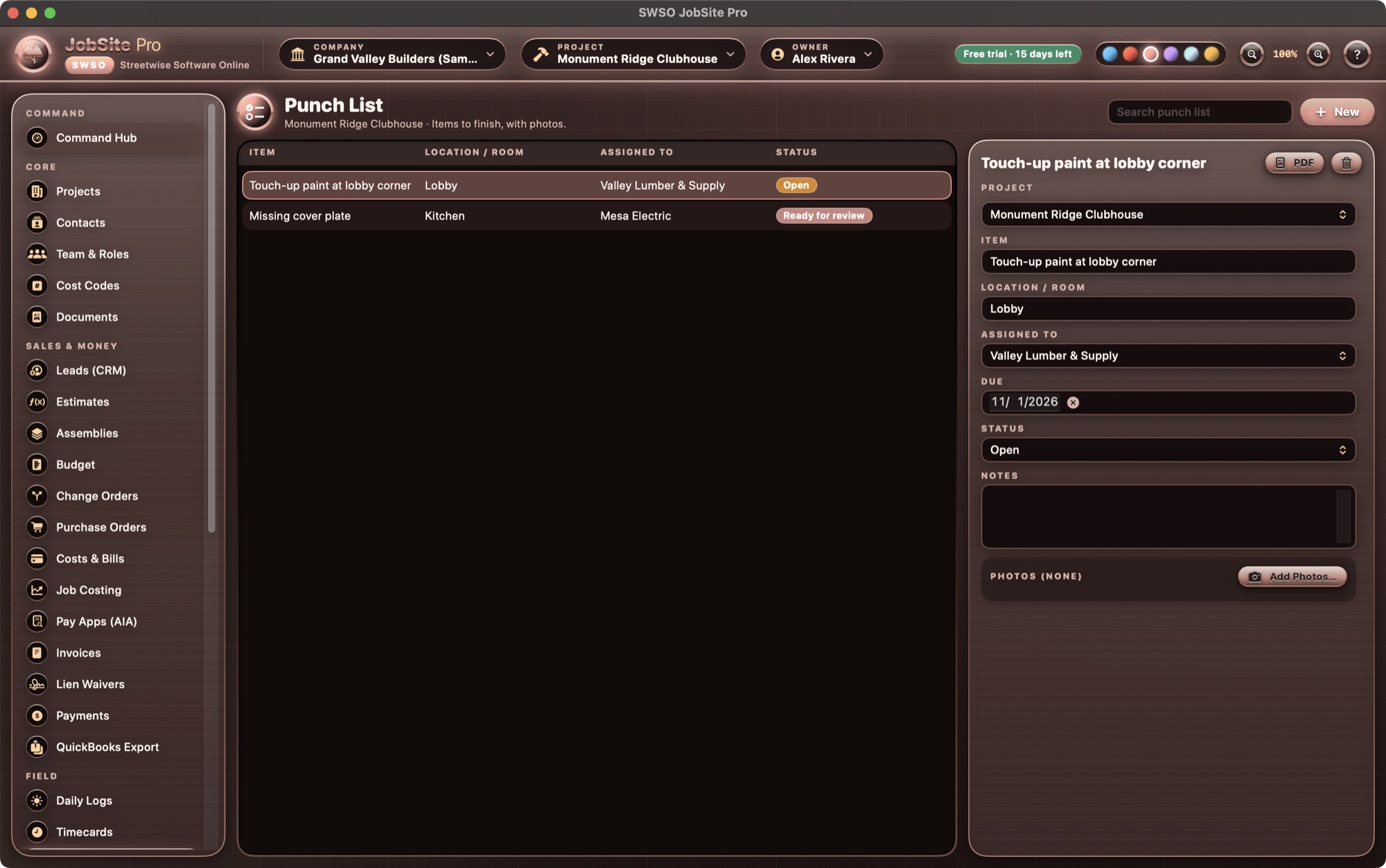Open Contacts from the sidebar
Screen dimensions: 1386x868
[x=80, y=222]
